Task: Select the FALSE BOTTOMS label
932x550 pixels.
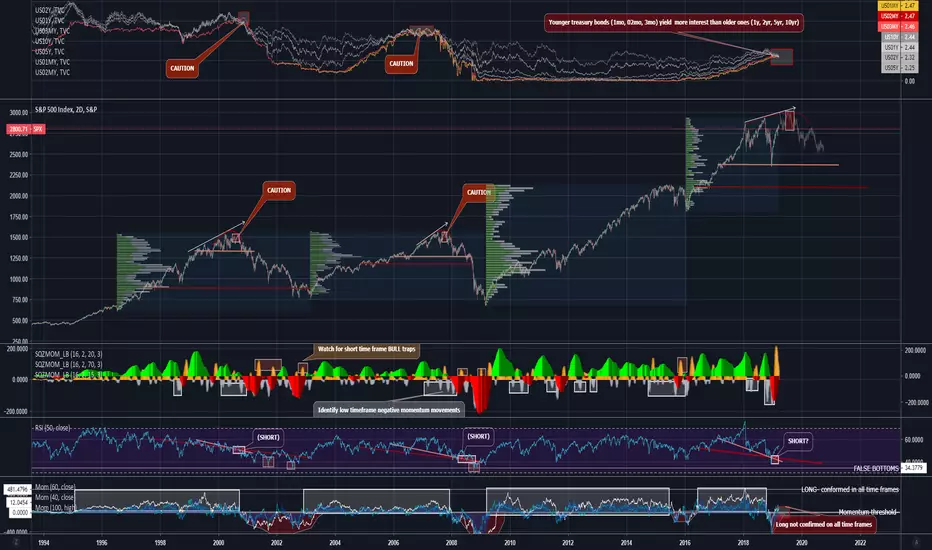Action: coord(876,469)
